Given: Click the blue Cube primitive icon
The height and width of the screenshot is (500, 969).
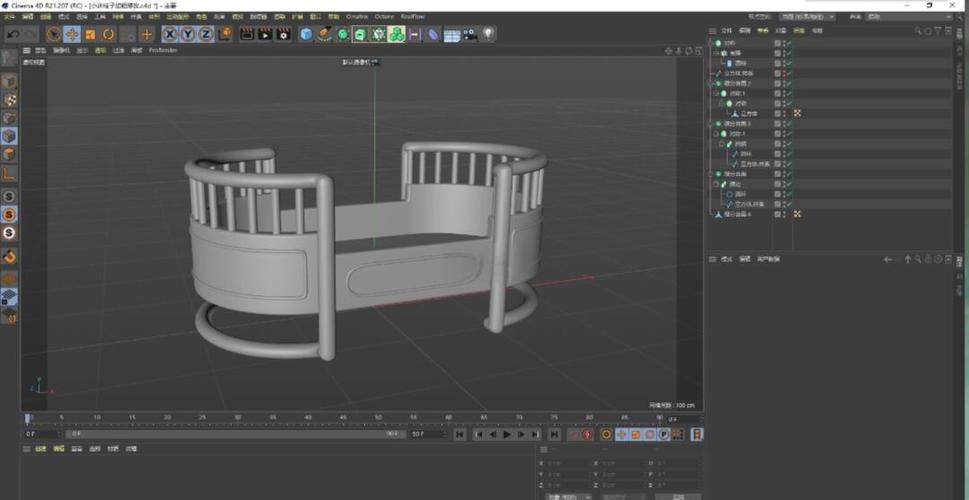Looking at the screenshot, I should (x=307, y=34).
